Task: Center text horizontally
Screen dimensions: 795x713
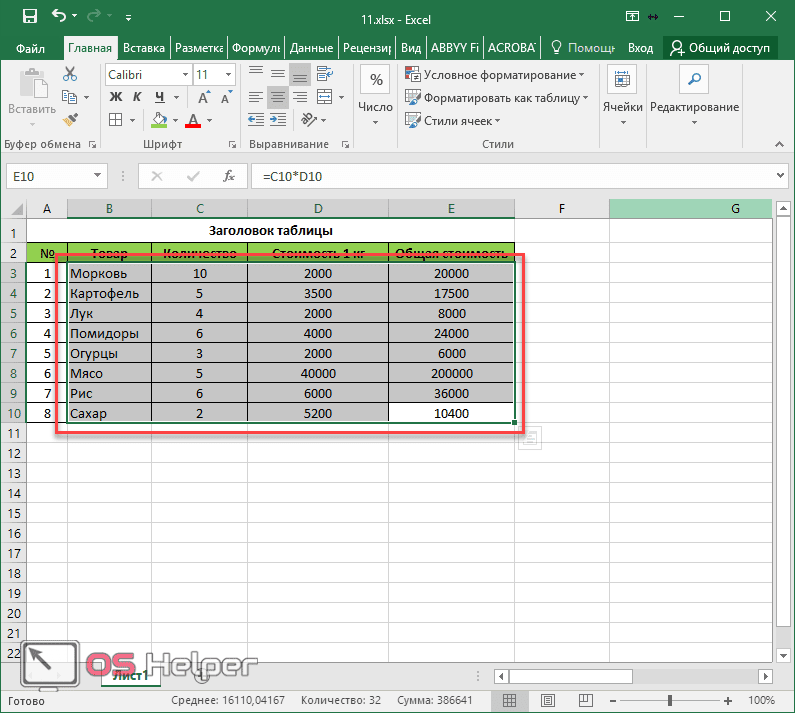Action: tap(278, 97)
